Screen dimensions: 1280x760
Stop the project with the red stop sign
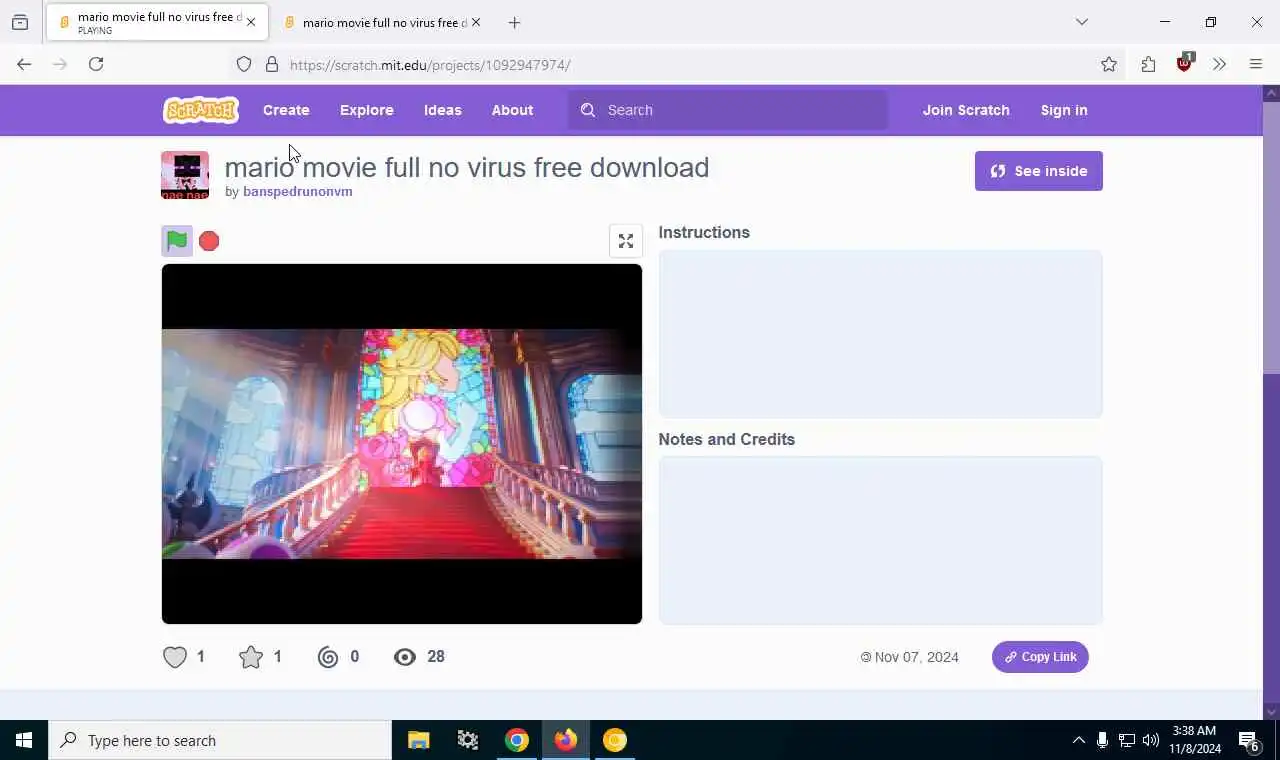209,241
